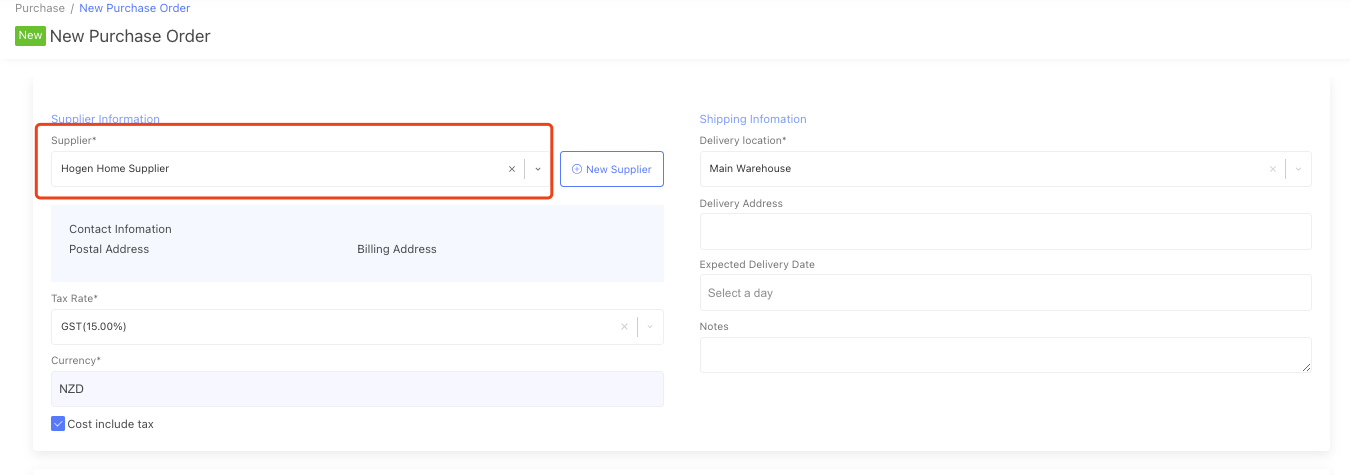
Task: Clear the Main Warehouse delivery location
Action: coord(1272,169)
